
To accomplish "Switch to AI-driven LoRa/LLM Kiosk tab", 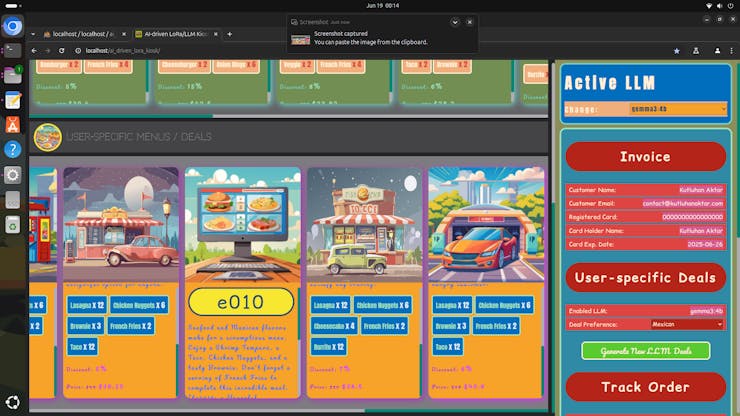I will coord(176,34).
